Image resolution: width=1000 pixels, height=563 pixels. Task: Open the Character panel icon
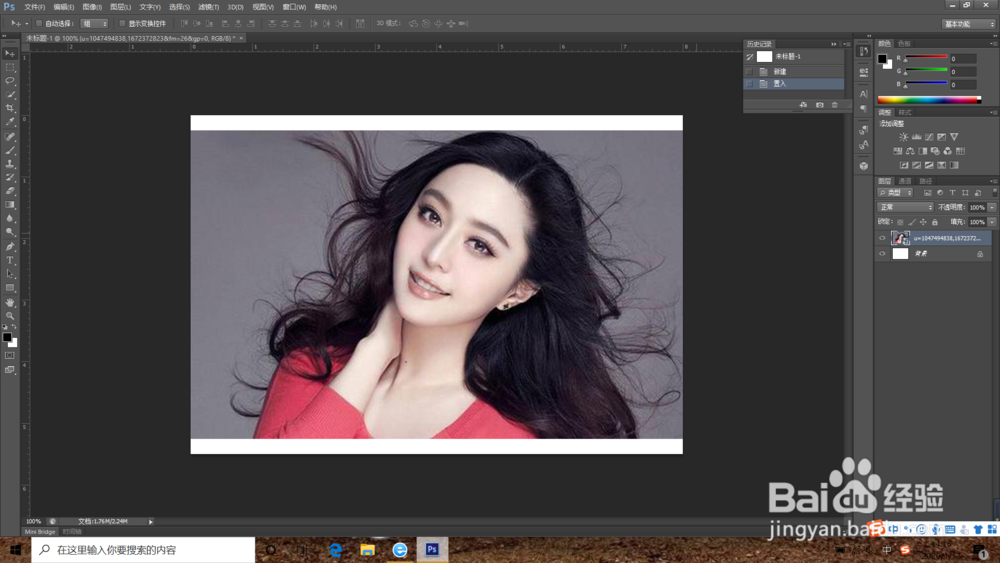(864, 94)
